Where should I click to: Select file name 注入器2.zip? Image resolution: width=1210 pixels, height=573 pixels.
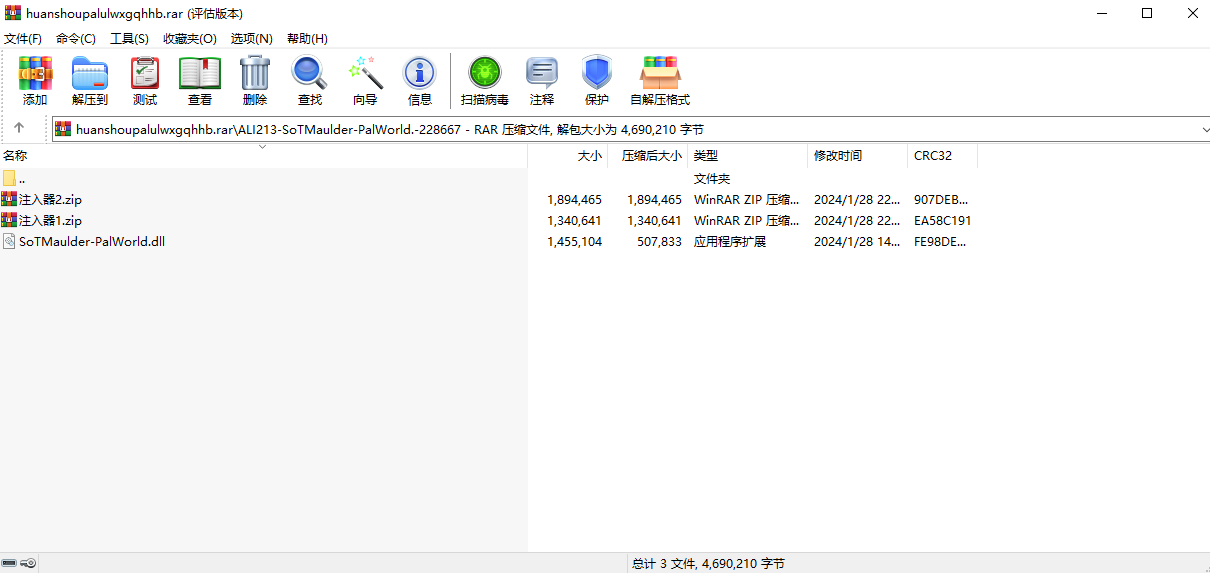(50, 199)
